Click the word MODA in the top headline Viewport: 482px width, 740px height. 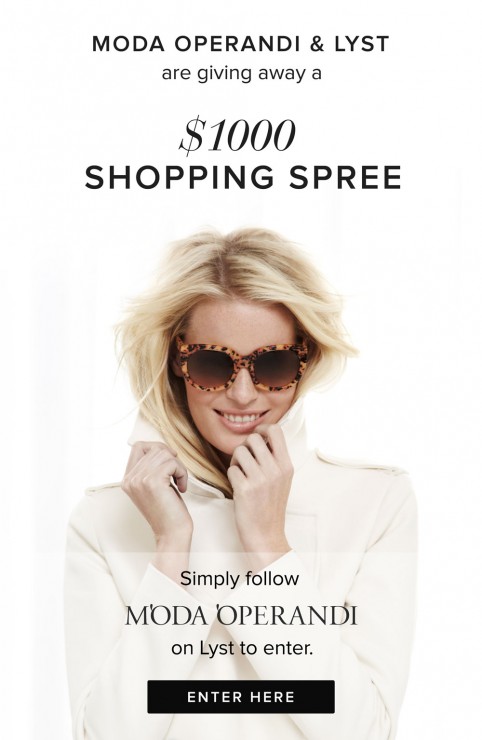coord(128,44)
